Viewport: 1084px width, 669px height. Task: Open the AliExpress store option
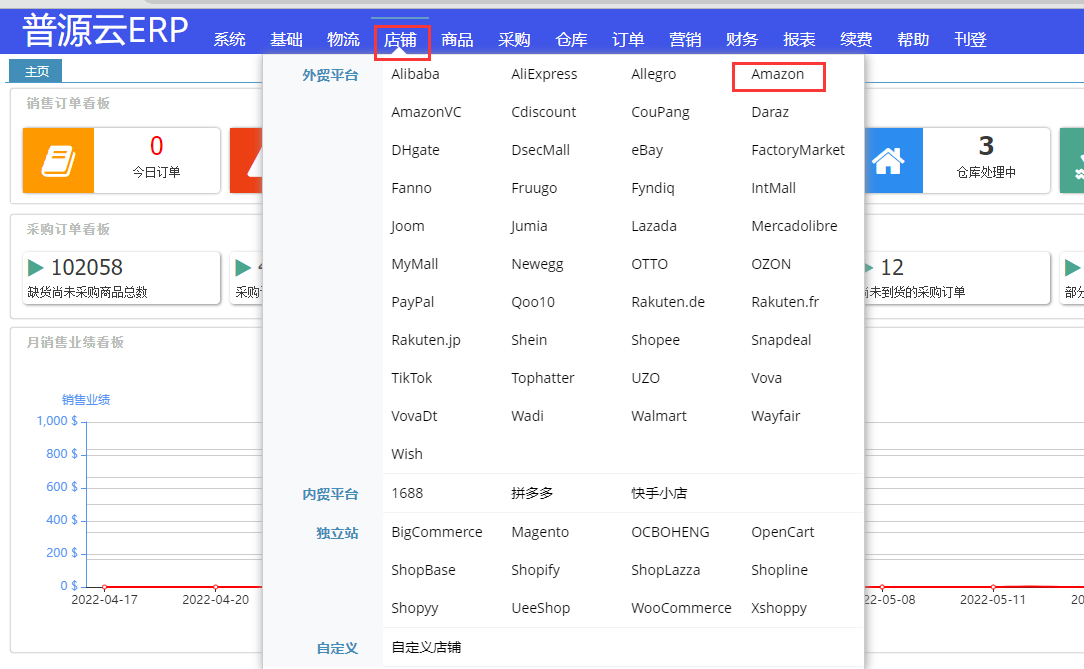pyautogui.click(x=544, y=75)
